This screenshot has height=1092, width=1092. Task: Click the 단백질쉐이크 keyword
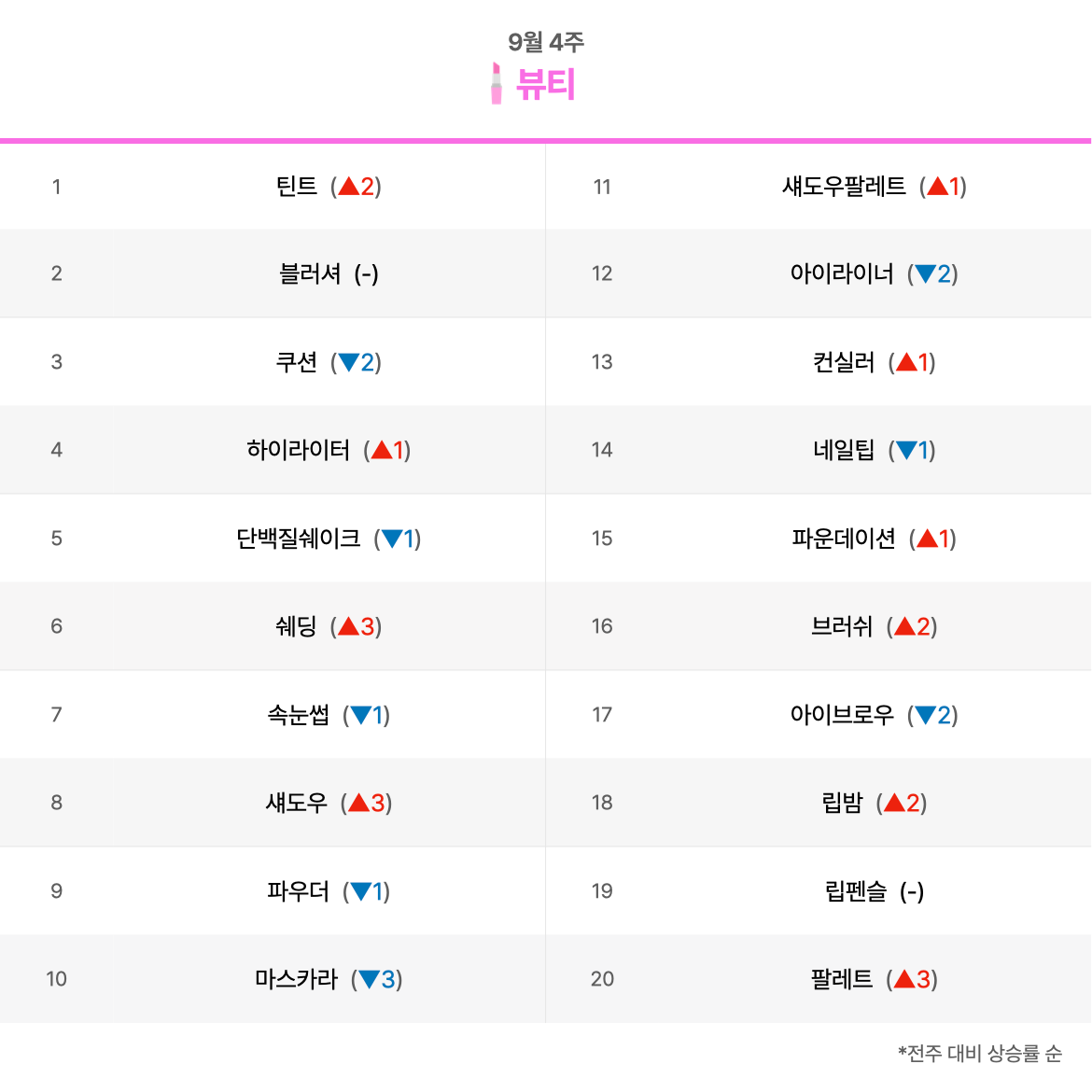click(x=298, y=539)
